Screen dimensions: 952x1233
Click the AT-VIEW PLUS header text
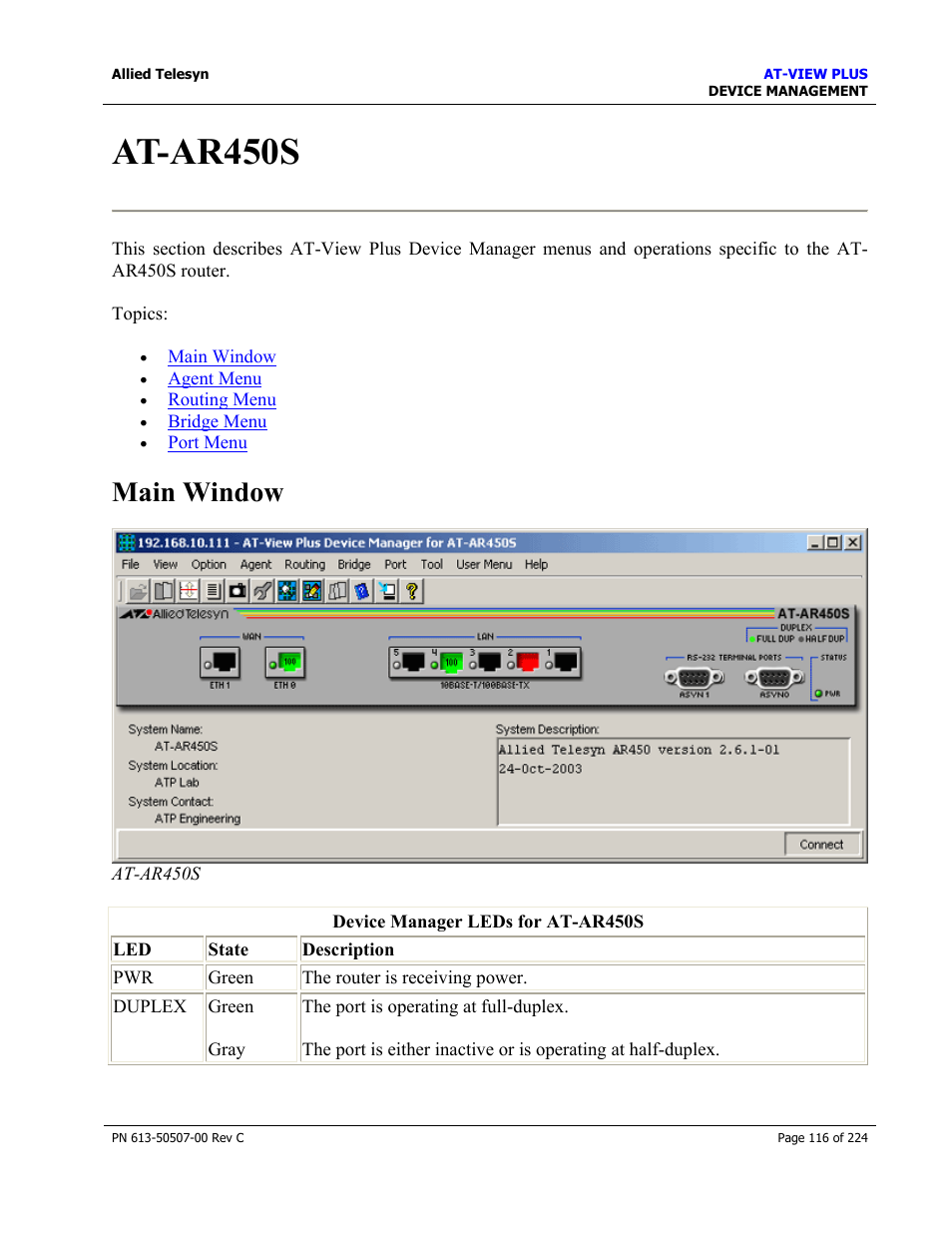point(815,74)
